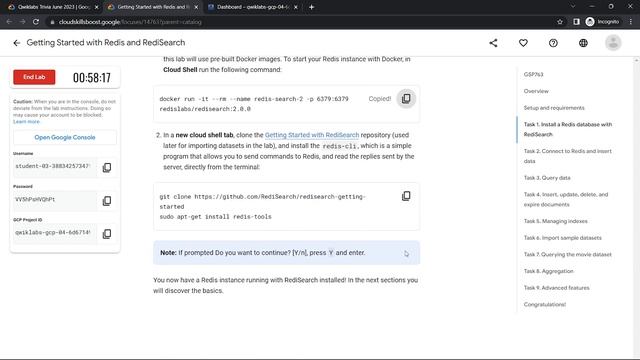This screenshot has width=640, height=360.
Task: Go to Task 8 Aggregation
Action: [548, 271]
